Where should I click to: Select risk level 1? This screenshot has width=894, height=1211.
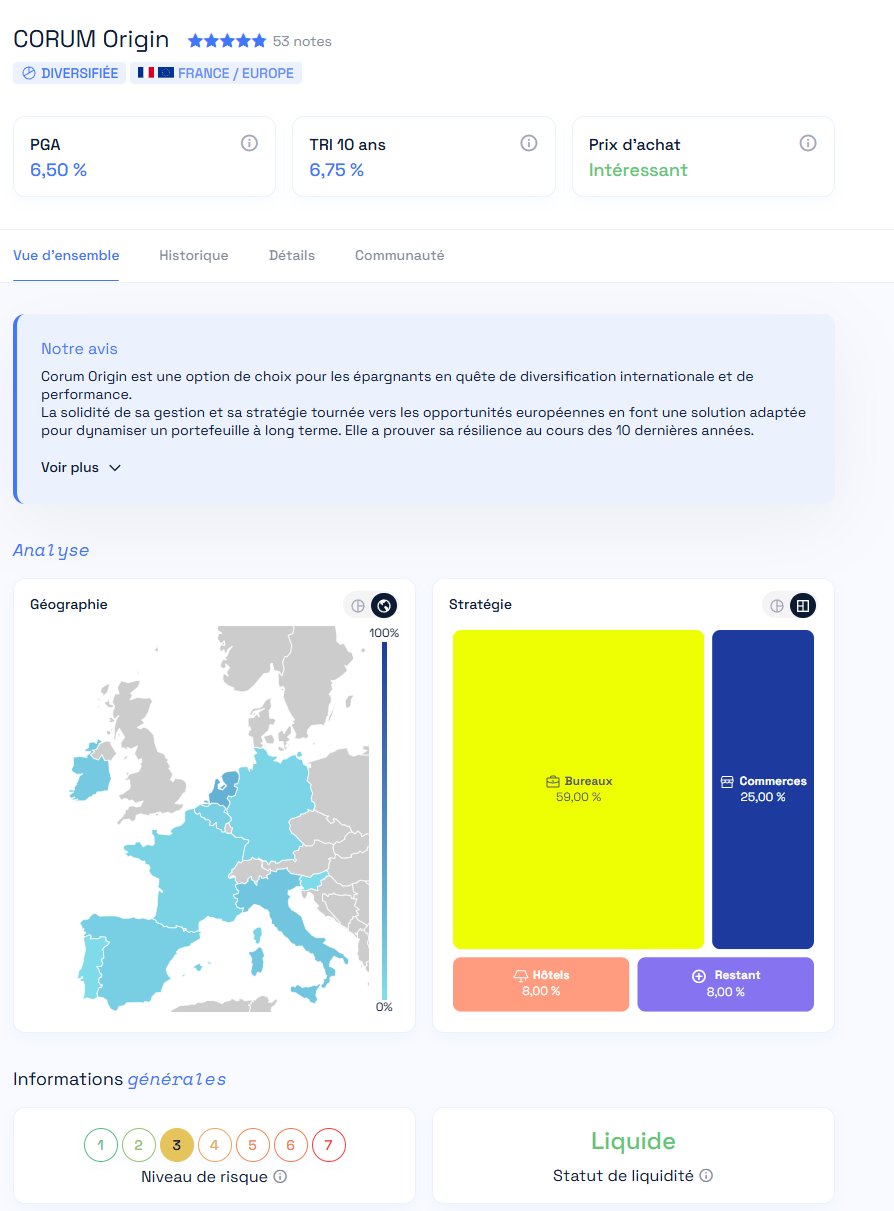pos(101,1145)
